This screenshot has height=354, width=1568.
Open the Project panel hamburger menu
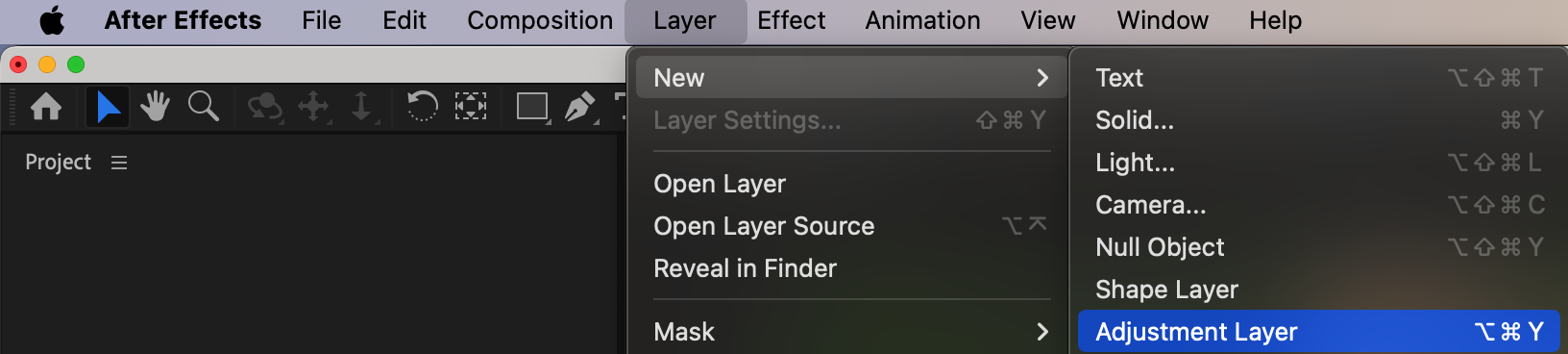(x=119, y=163)
